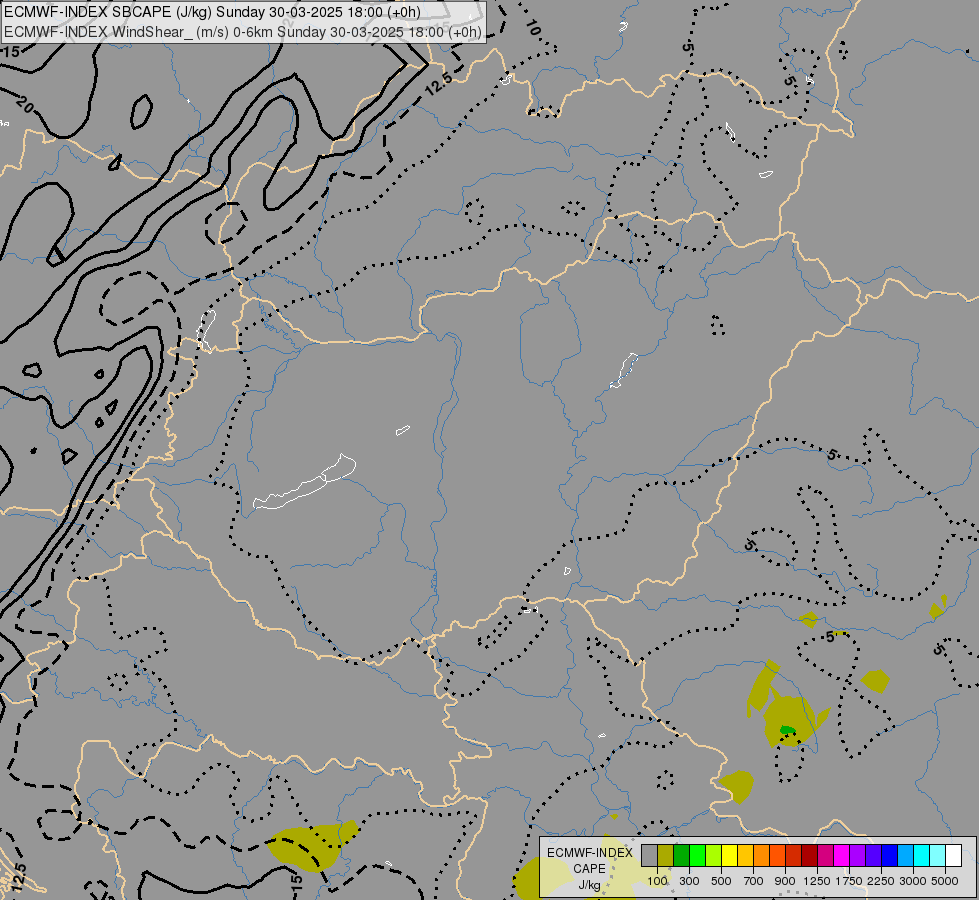Click the olive swatch in the CAPE legend
The width and height of the screenshot is (979, 900).
[666, 855]
